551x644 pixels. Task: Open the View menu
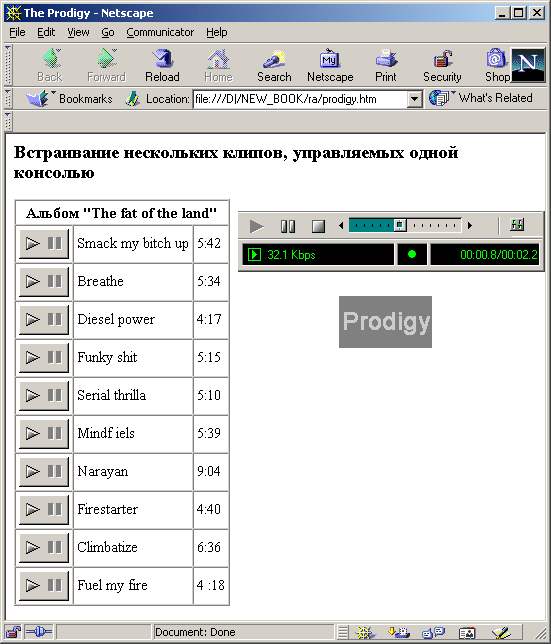click(78, 32)
